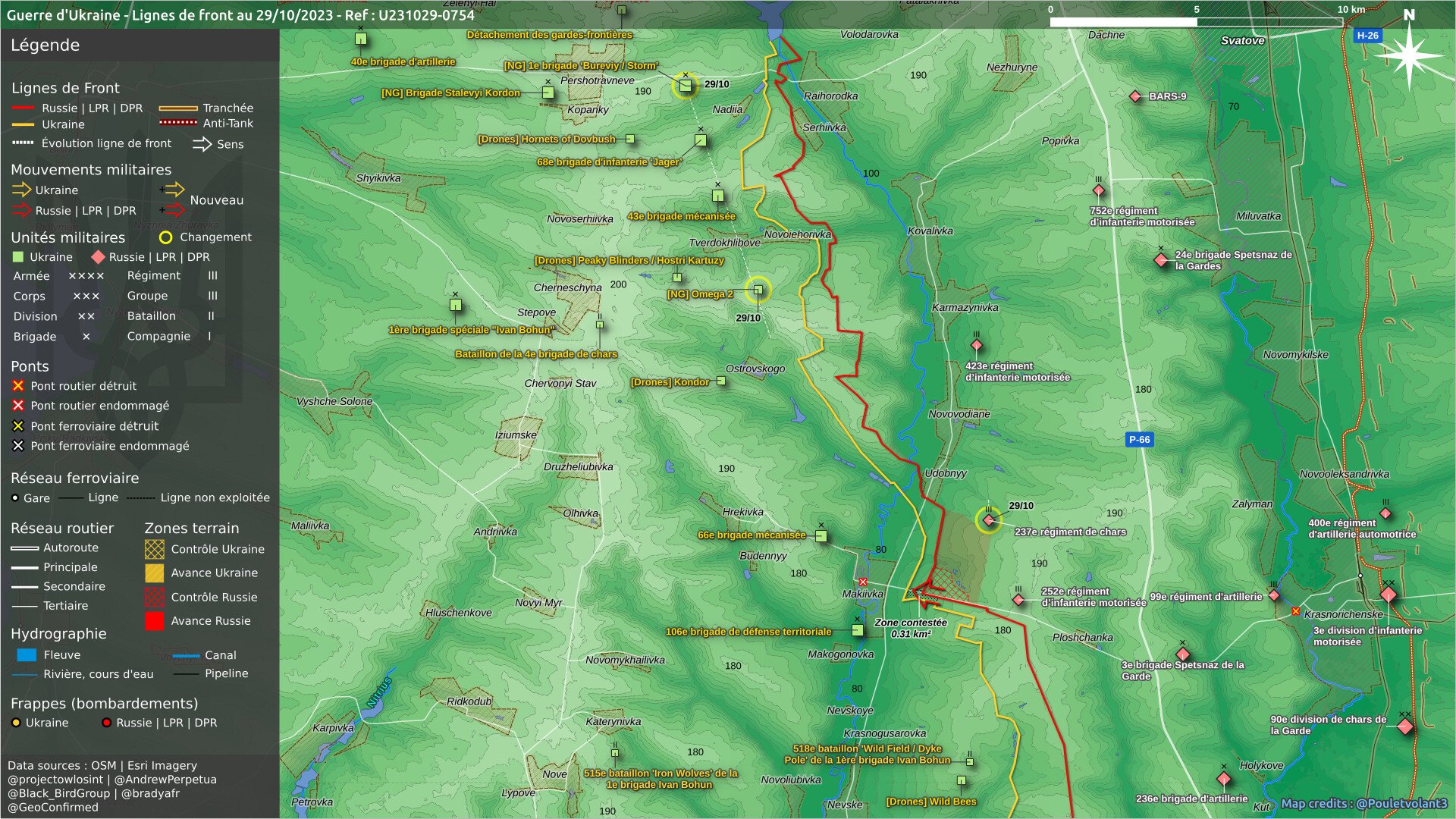
Task: Click the 106e brigade de défense territoriale square
Action: (858, 630)
